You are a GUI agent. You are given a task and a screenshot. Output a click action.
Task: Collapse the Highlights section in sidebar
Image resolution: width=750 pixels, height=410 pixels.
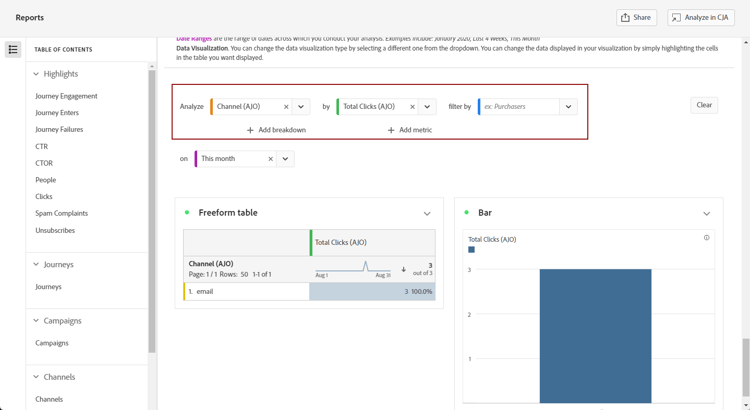(36, 74)
